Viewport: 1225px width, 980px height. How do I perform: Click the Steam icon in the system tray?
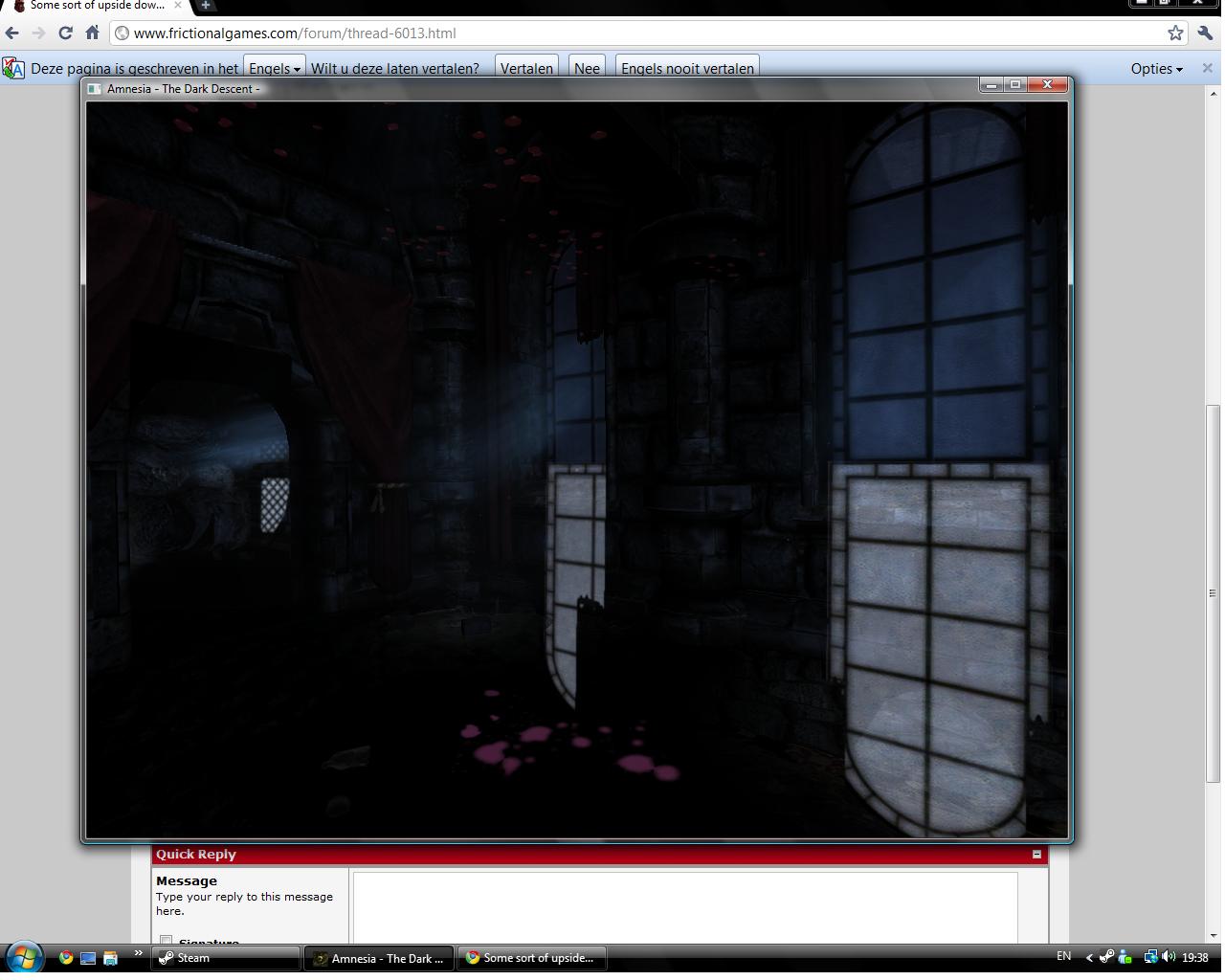[1106, 957]
